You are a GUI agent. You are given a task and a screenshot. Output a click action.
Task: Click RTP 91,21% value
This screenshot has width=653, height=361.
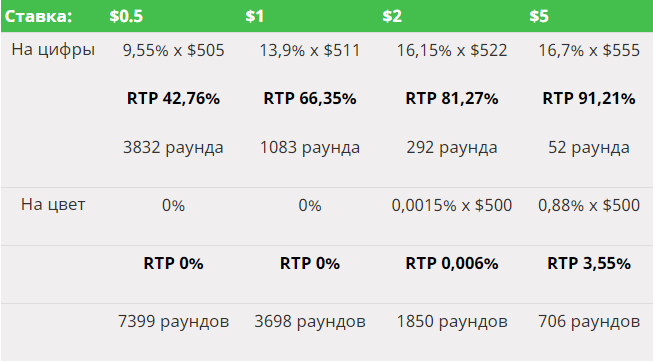click(589, 99)
